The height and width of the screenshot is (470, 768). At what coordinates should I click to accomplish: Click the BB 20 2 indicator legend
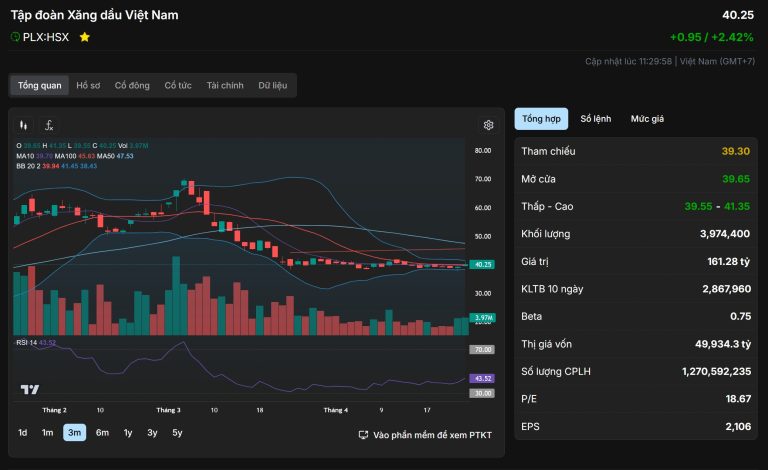tap(56, 166)
